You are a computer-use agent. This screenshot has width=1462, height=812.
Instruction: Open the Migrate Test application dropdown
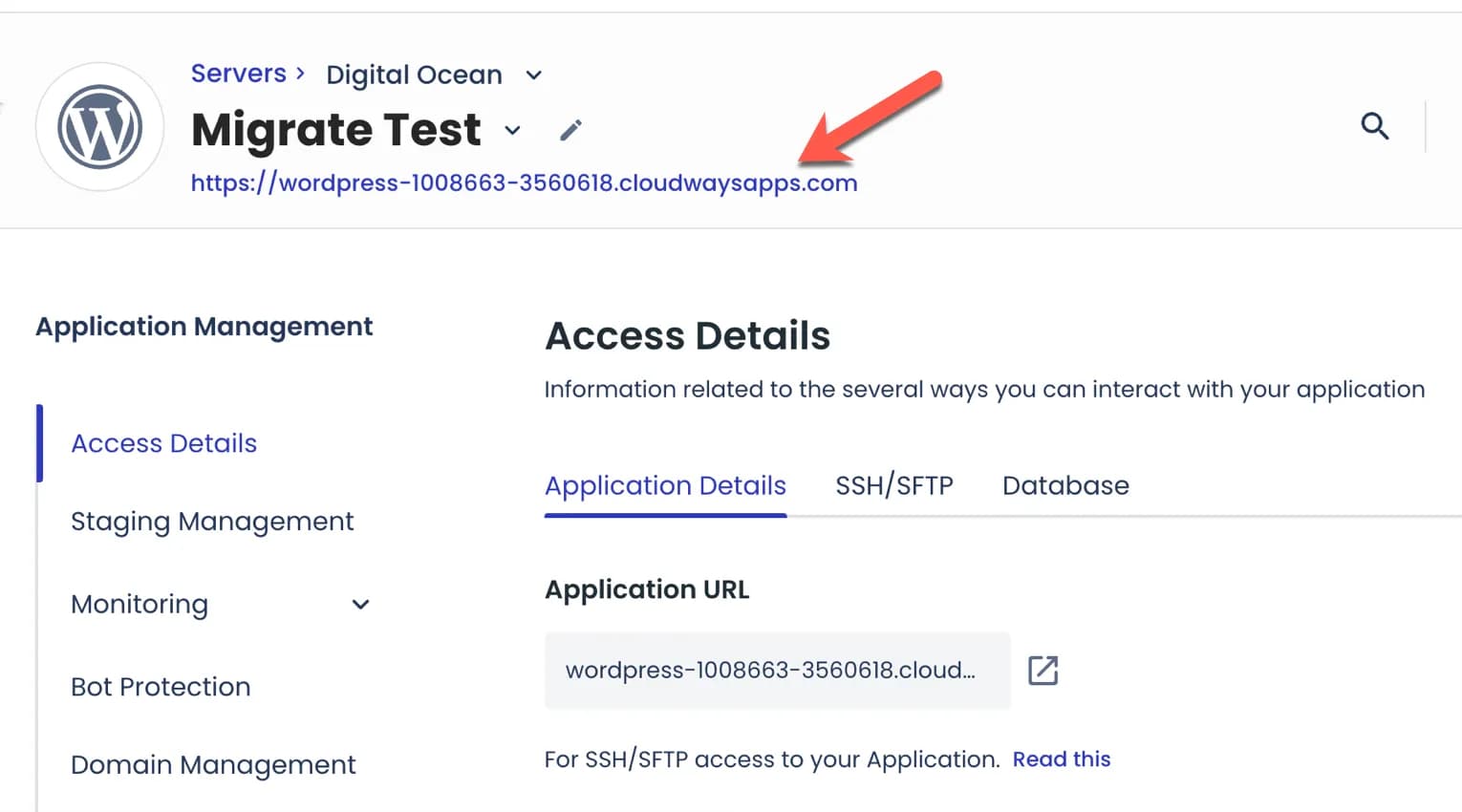click(512, 131)
